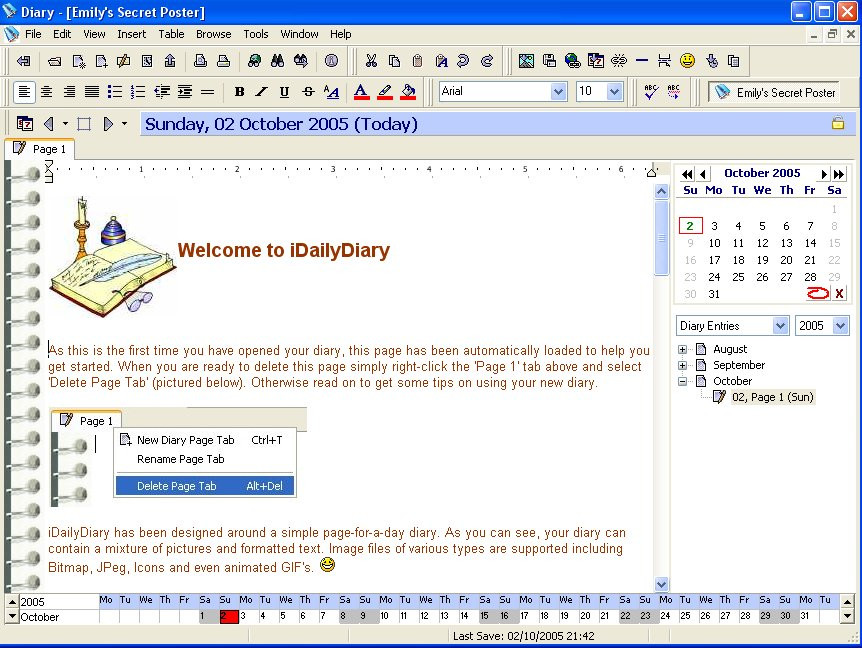
Task: Go to the previous month in the calendar
Action: 703,174
